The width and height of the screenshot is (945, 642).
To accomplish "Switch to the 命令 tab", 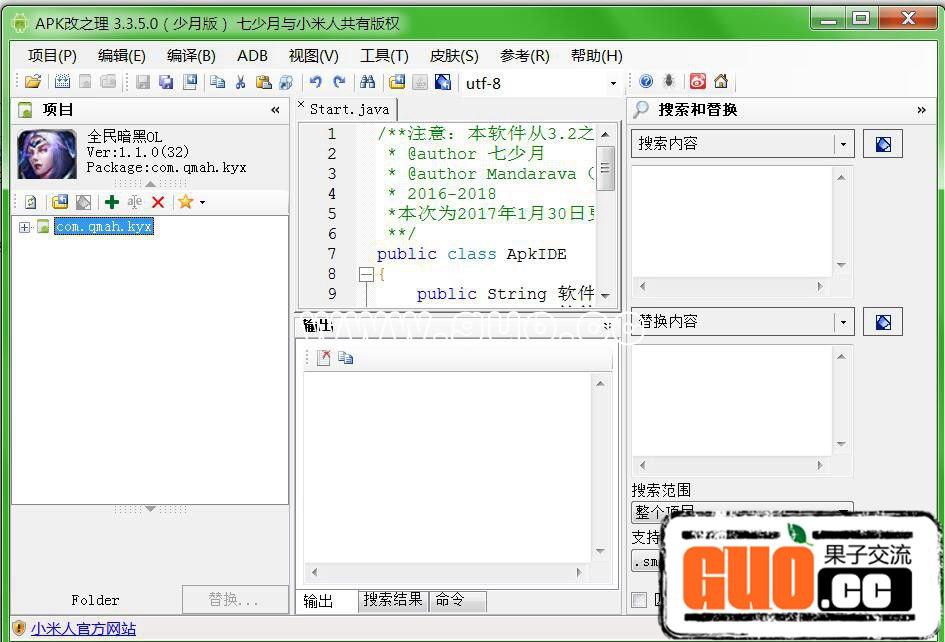I will 457,600.
